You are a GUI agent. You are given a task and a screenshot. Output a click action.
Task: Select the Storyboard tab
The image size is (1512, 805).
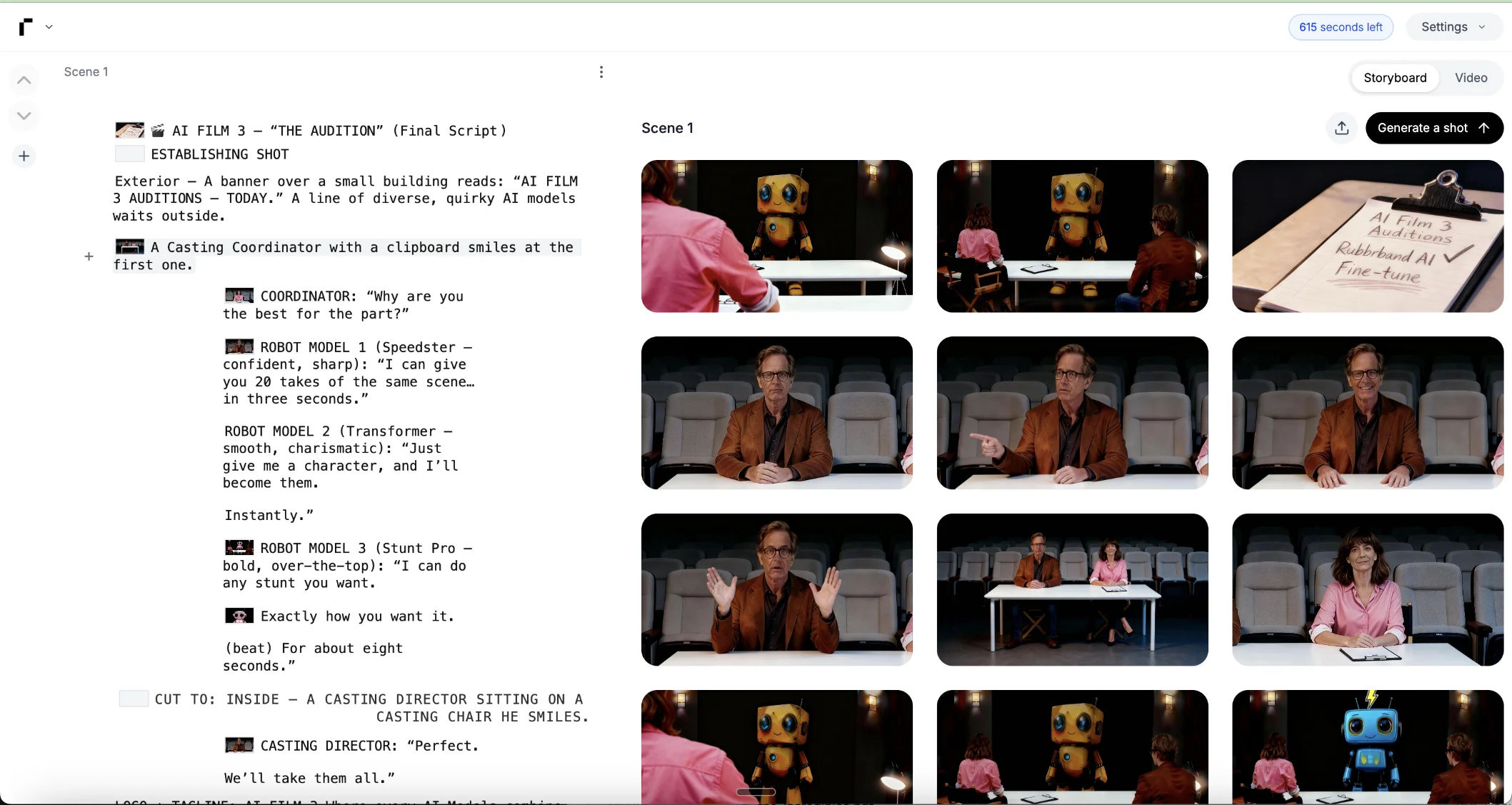coord(1395,78)
